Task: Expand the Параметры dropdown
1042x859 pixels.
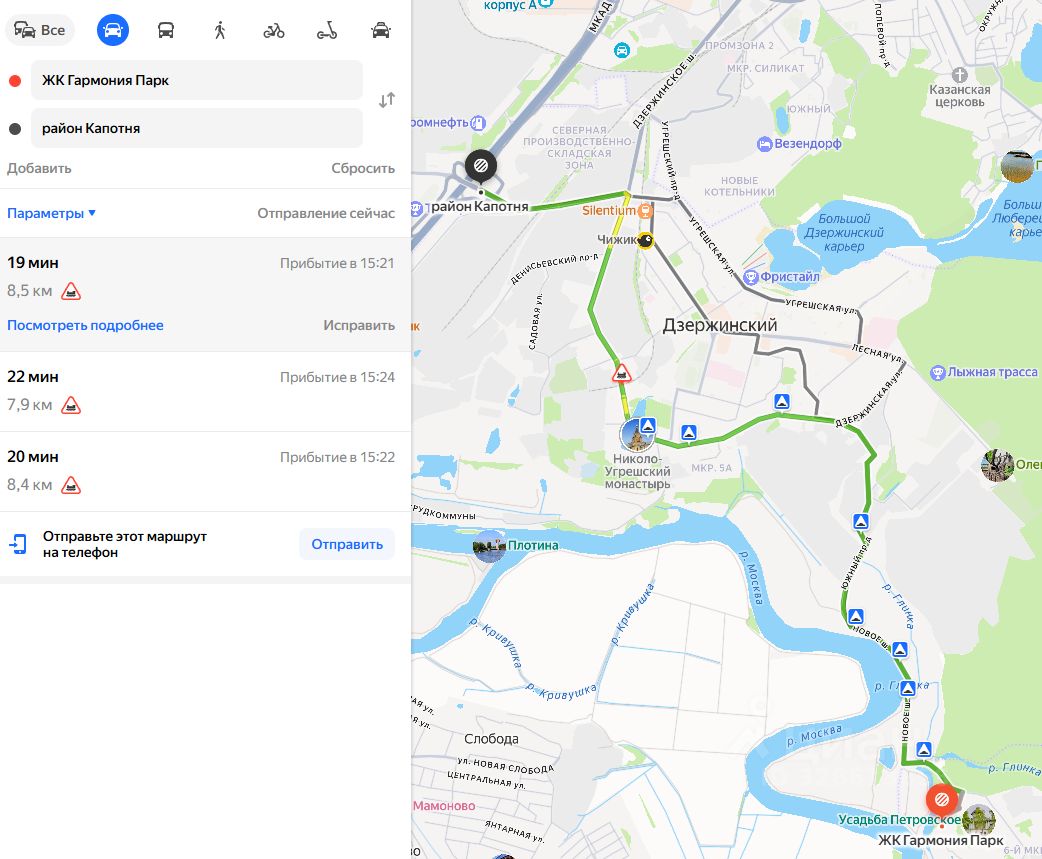Action: tap(51, 213)
